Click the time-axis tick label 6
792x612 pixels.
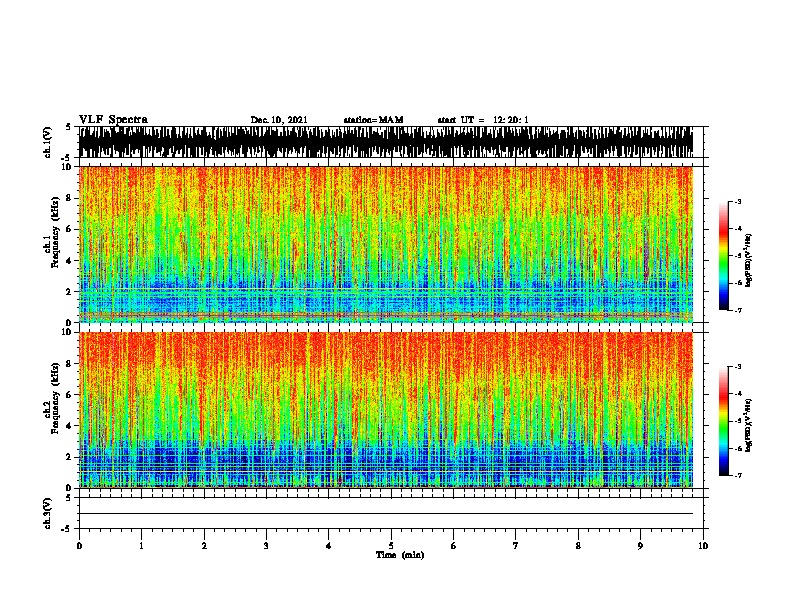[x=454, y=546]
